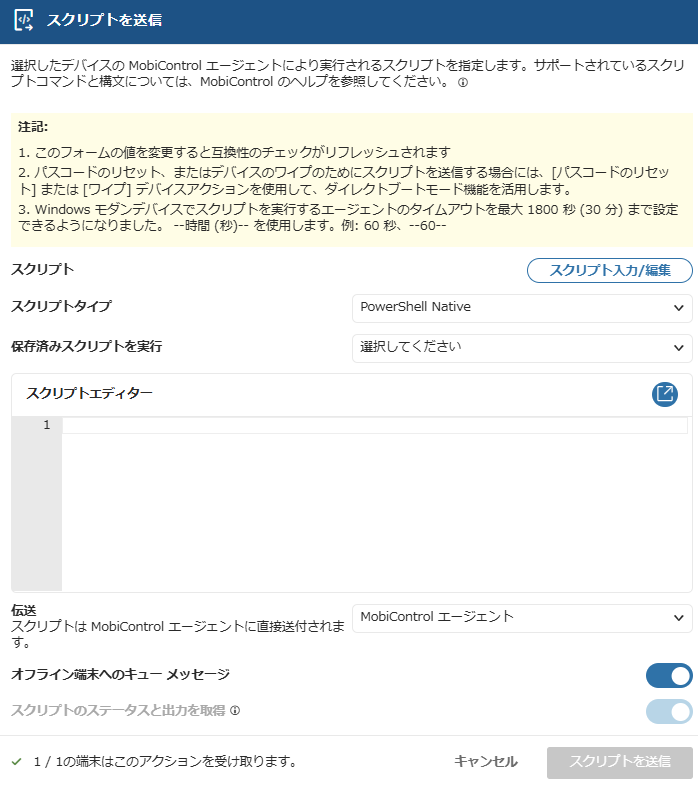This screenshot has width=698, height=786.
Task: Click the スクリプトエディター heading
Action: (89, 394)
